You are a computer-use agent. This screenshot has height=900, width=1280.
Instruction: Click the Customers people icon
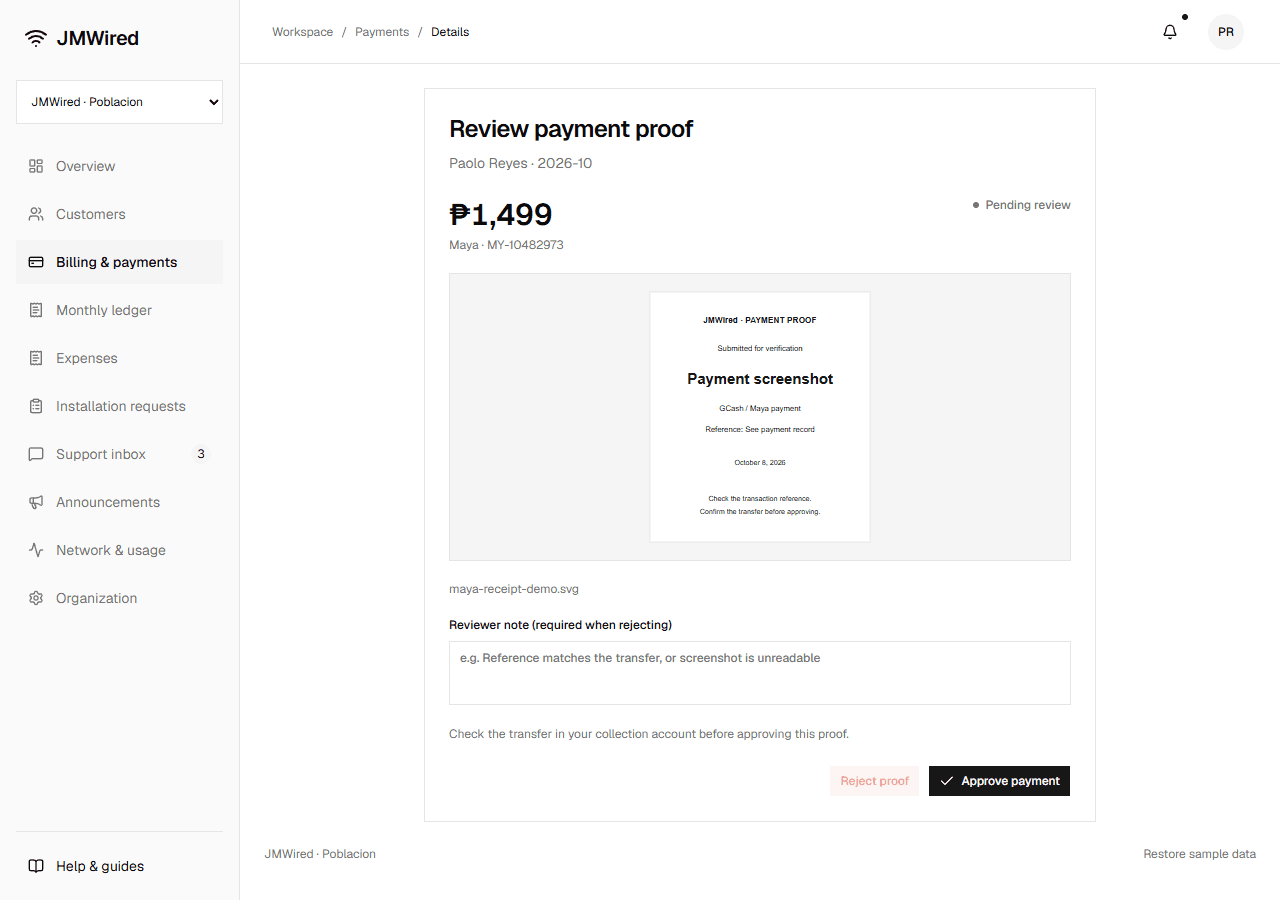click(x=36, y=214)
